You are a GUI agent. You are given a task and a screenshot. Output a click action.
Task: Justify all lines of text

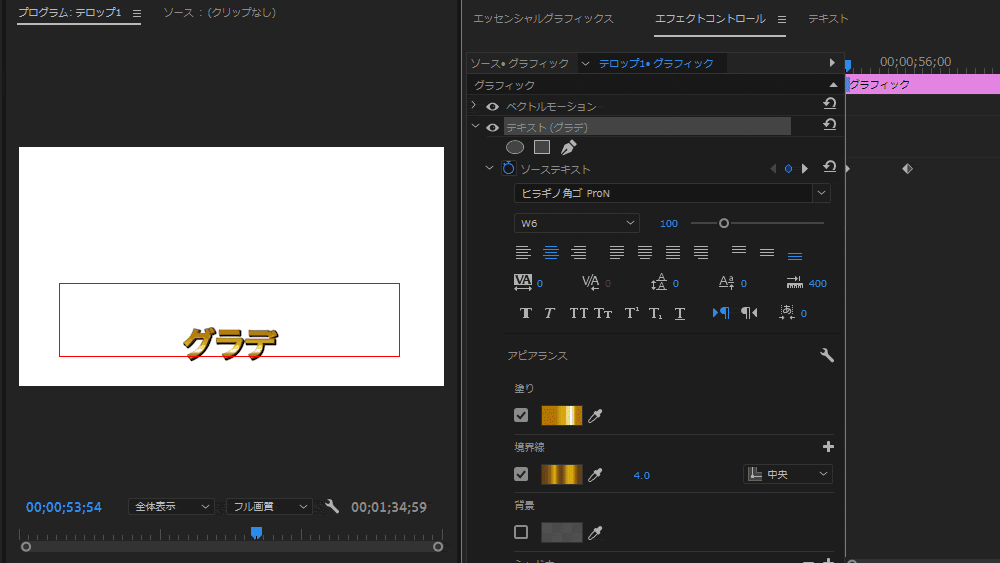673,253
